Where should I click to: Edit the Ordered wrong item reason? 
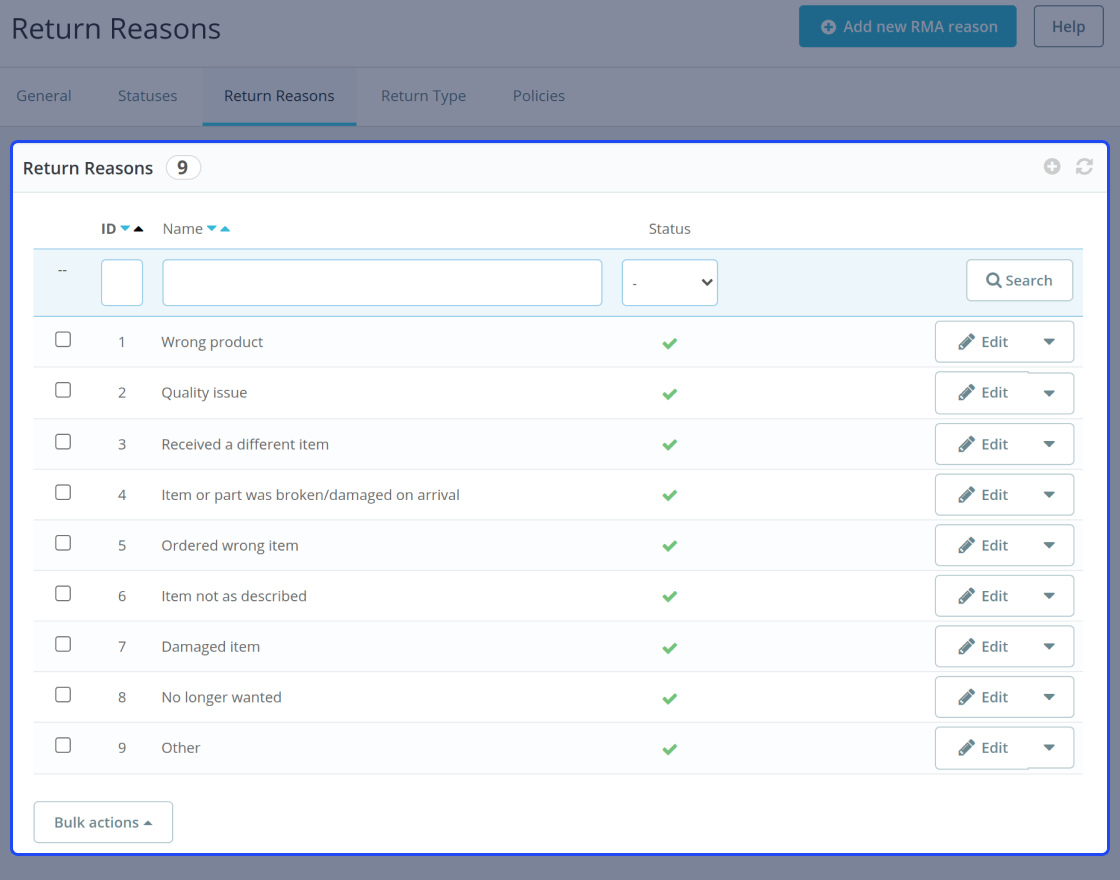983,545
